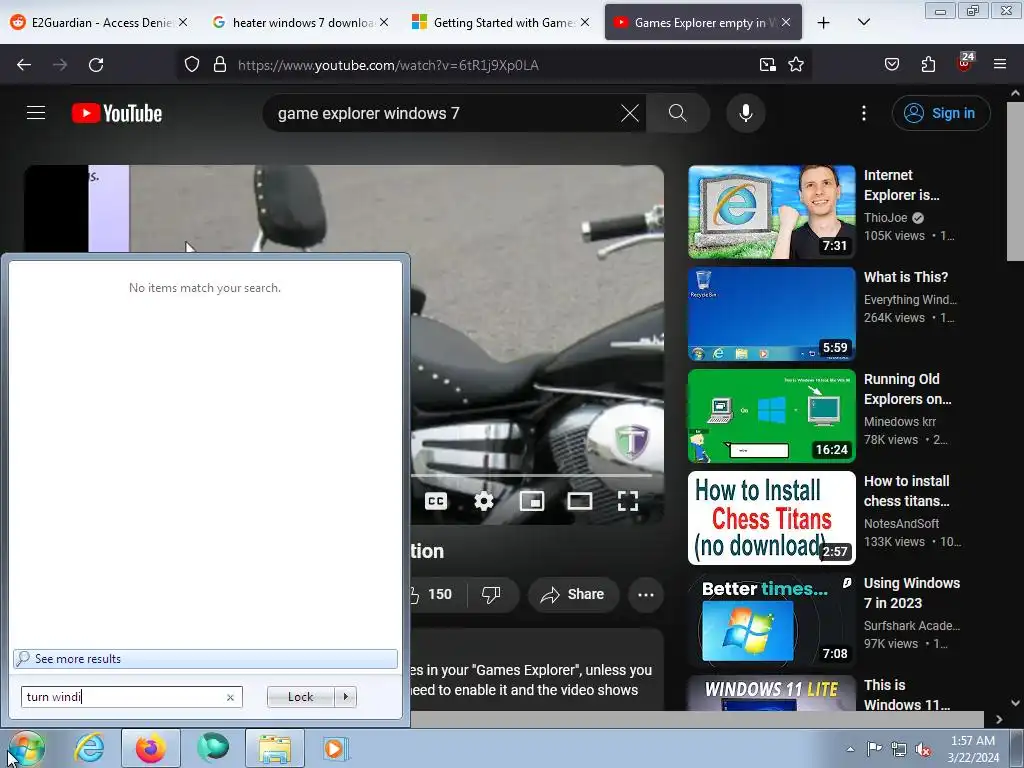Viewport: 1024px width, 768px height.
Task: Open NotesAndSoft channel name
Action: [901, 524]
